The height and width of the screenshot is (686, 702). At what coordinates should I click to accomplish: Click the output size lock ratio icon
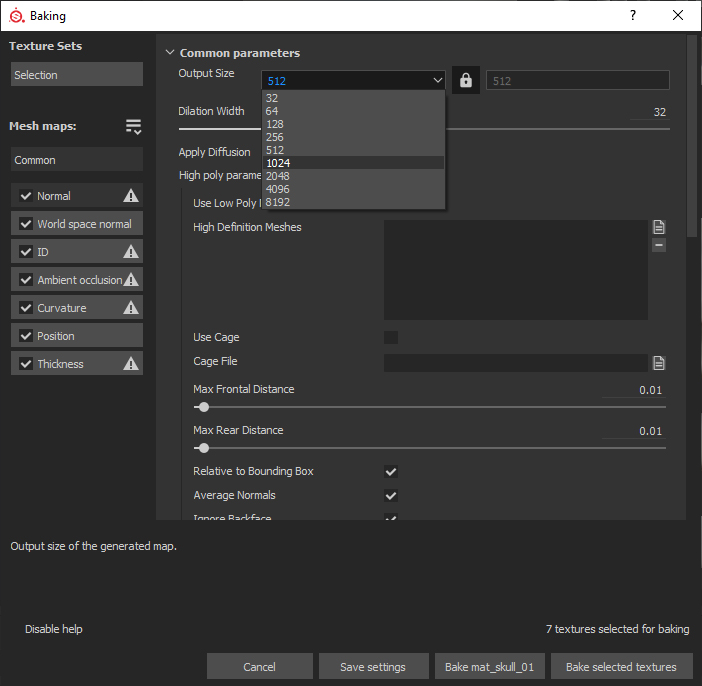465,81
